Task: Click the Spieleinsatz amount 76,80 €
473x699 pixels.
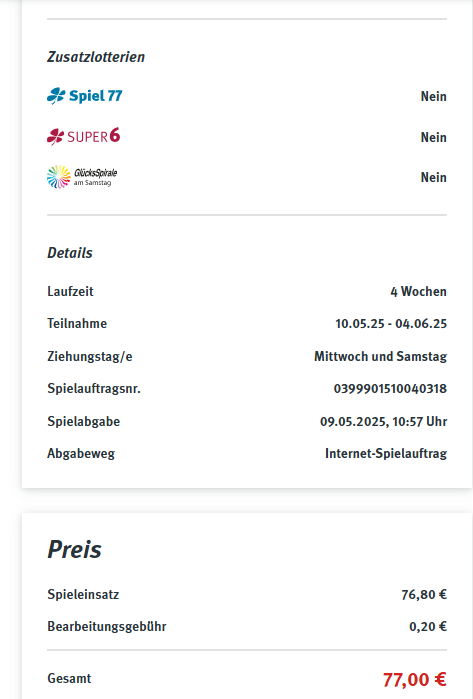Action: click(424, 595)
